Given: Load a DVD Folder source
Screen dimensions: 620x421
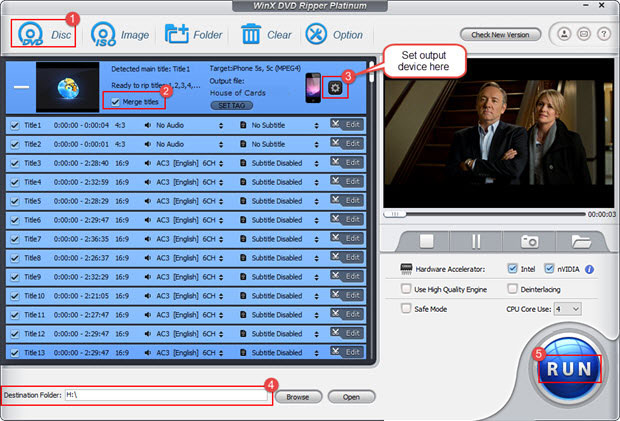Looking at the screenshot, I should [x=193, y=35].
